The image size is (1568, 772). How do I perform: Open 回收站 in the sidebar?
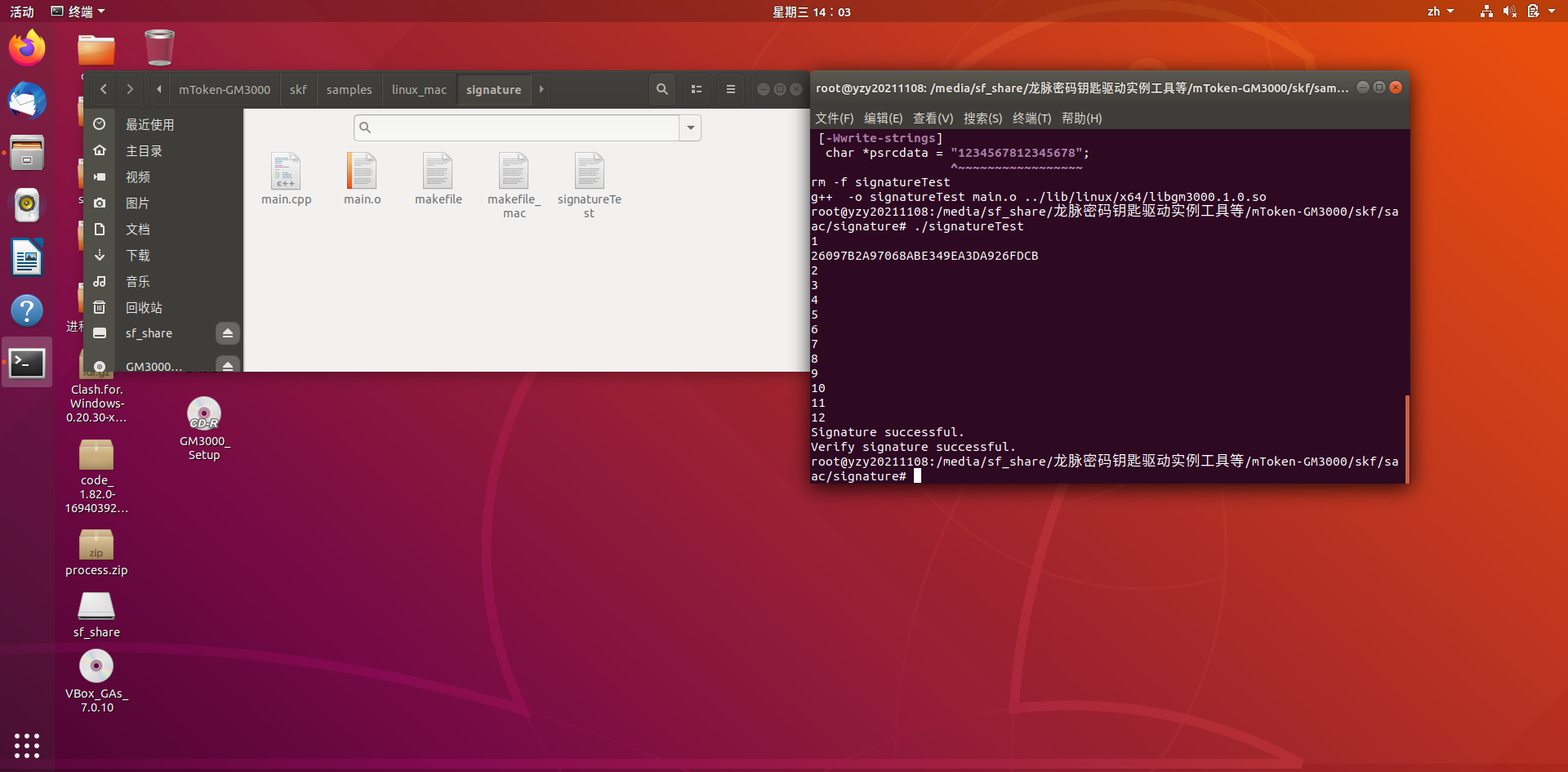163,307
